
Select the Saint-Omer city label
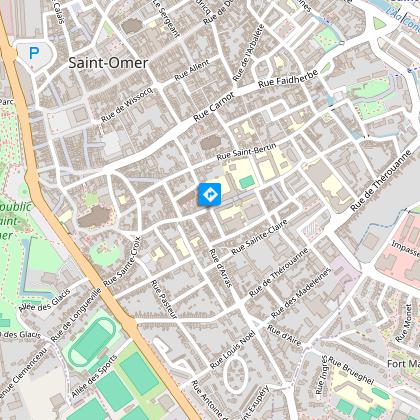(108, 63)
